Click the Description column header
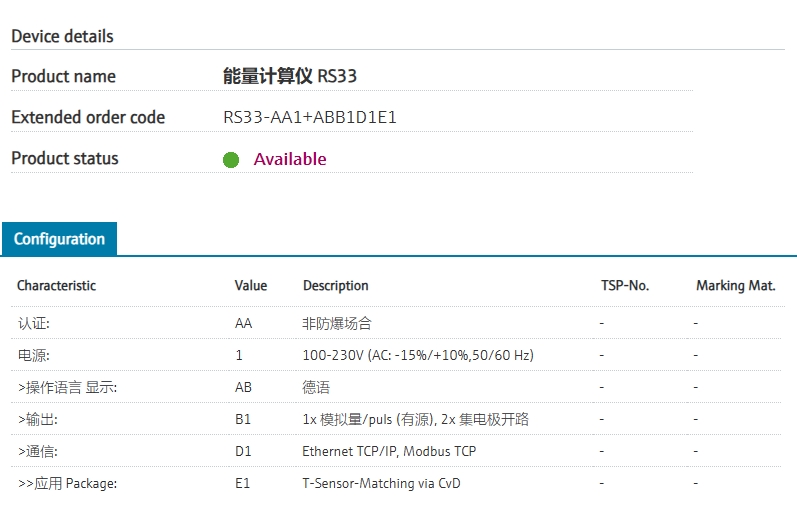The width and height of the screenshot is (797, 509). pos(336,285)
